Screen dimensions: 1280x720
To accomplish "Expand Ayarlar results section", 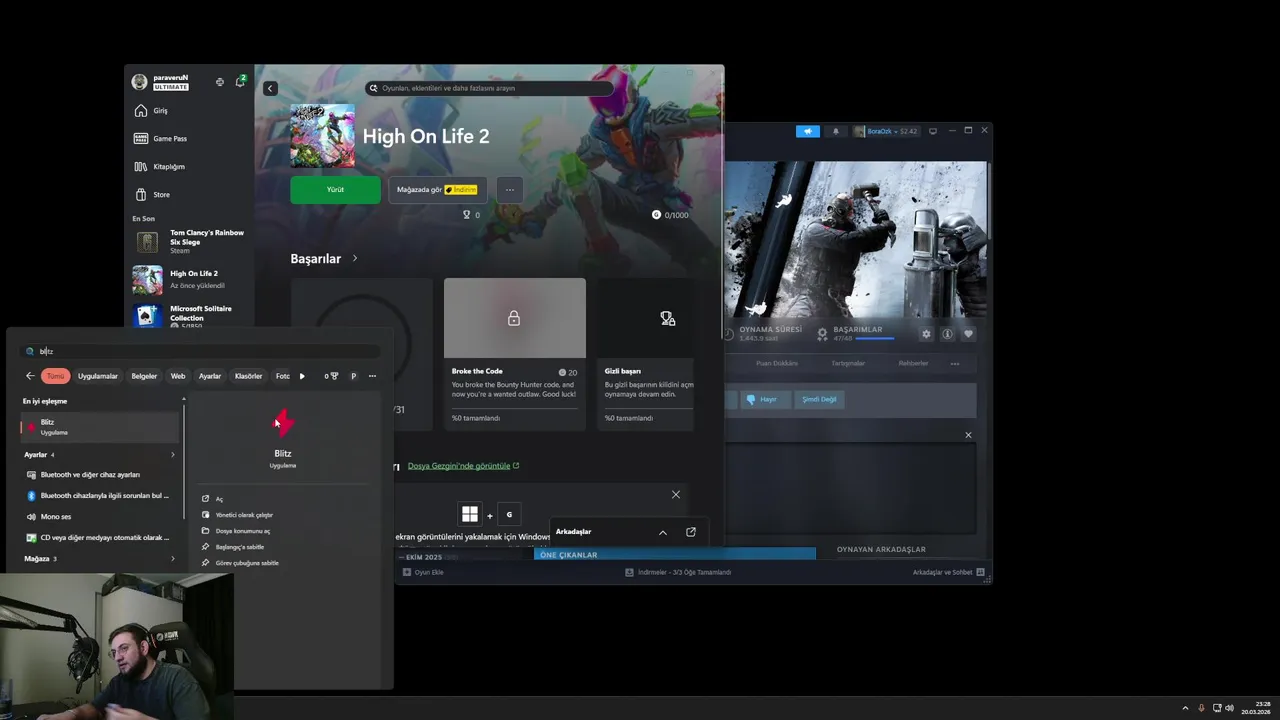I will (172, 455).
